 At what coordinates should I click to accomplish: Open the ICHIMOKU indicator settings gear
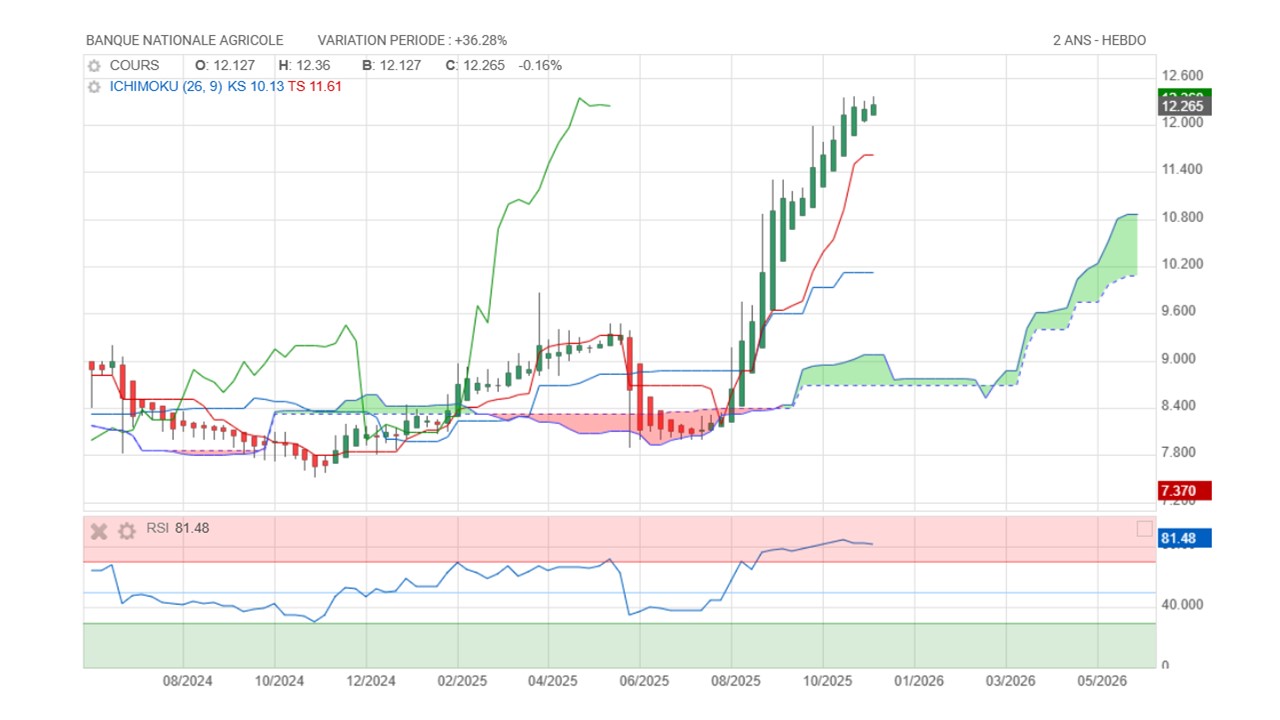point(94,87)
